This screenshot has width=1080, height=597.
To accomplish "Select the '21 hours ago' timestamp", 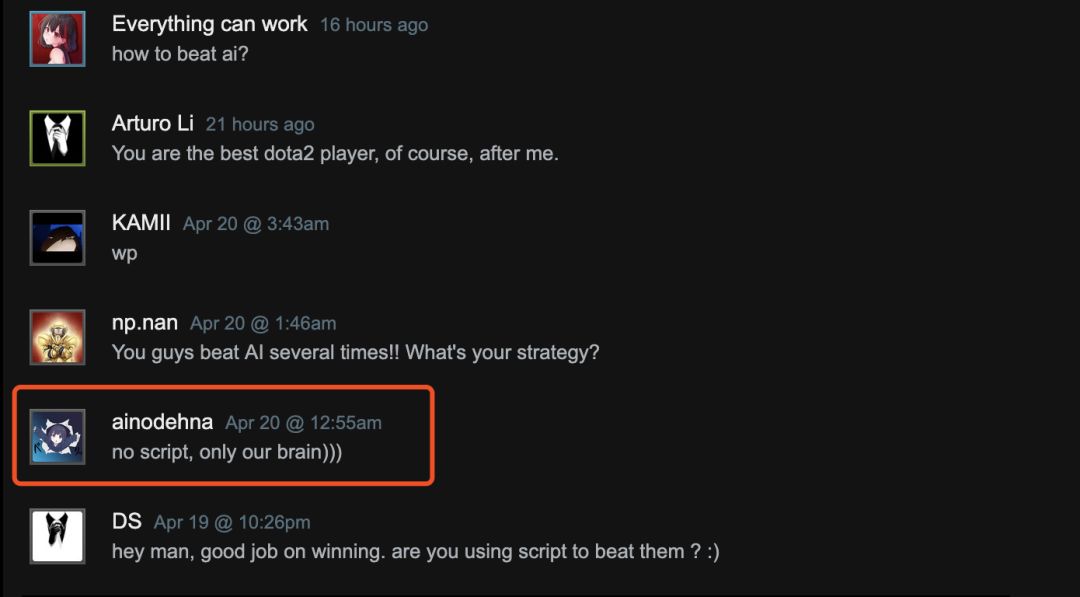I will 260,125.
